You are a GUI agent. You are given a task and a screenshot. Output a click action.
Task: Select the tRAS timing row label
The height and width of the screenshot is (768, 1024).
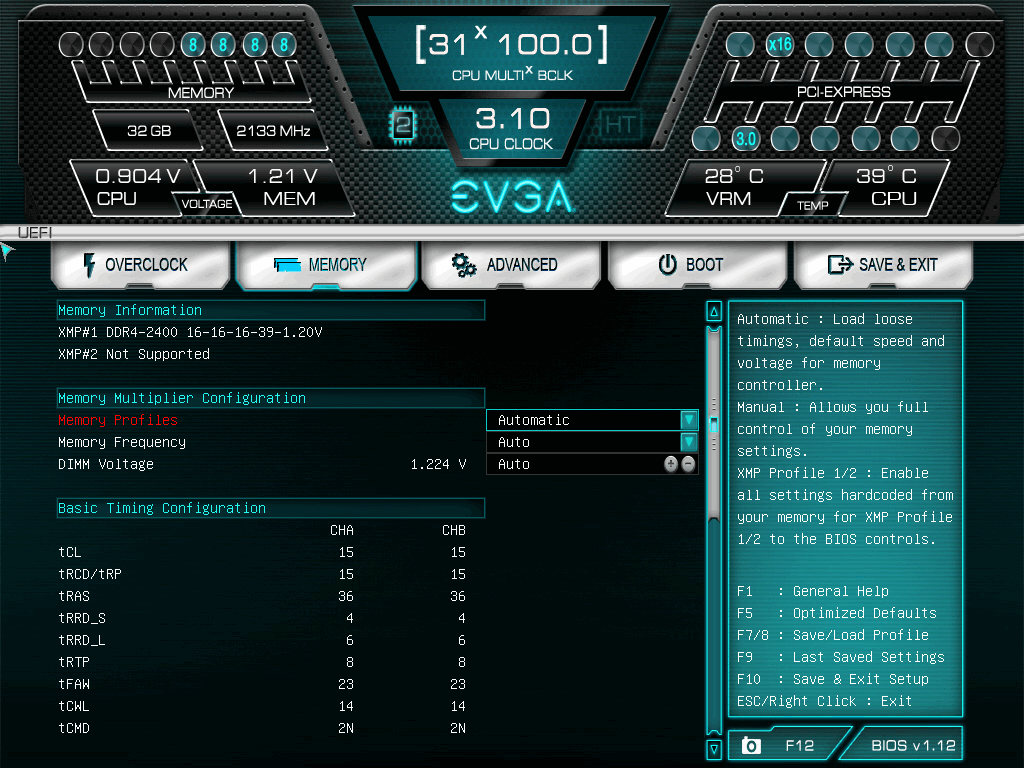74,596
